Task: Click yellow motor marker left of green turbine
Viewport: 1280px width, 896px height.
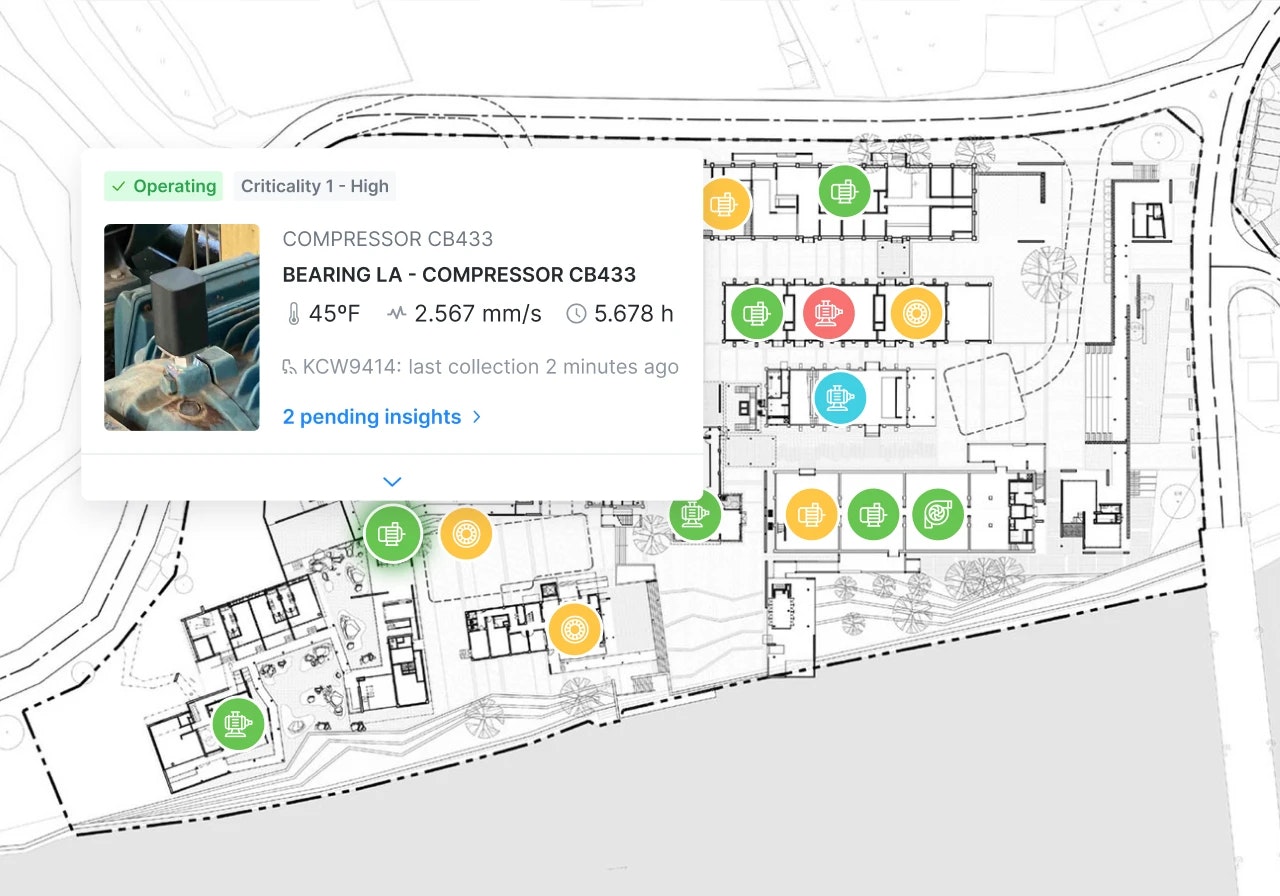Action: [811, 515]
